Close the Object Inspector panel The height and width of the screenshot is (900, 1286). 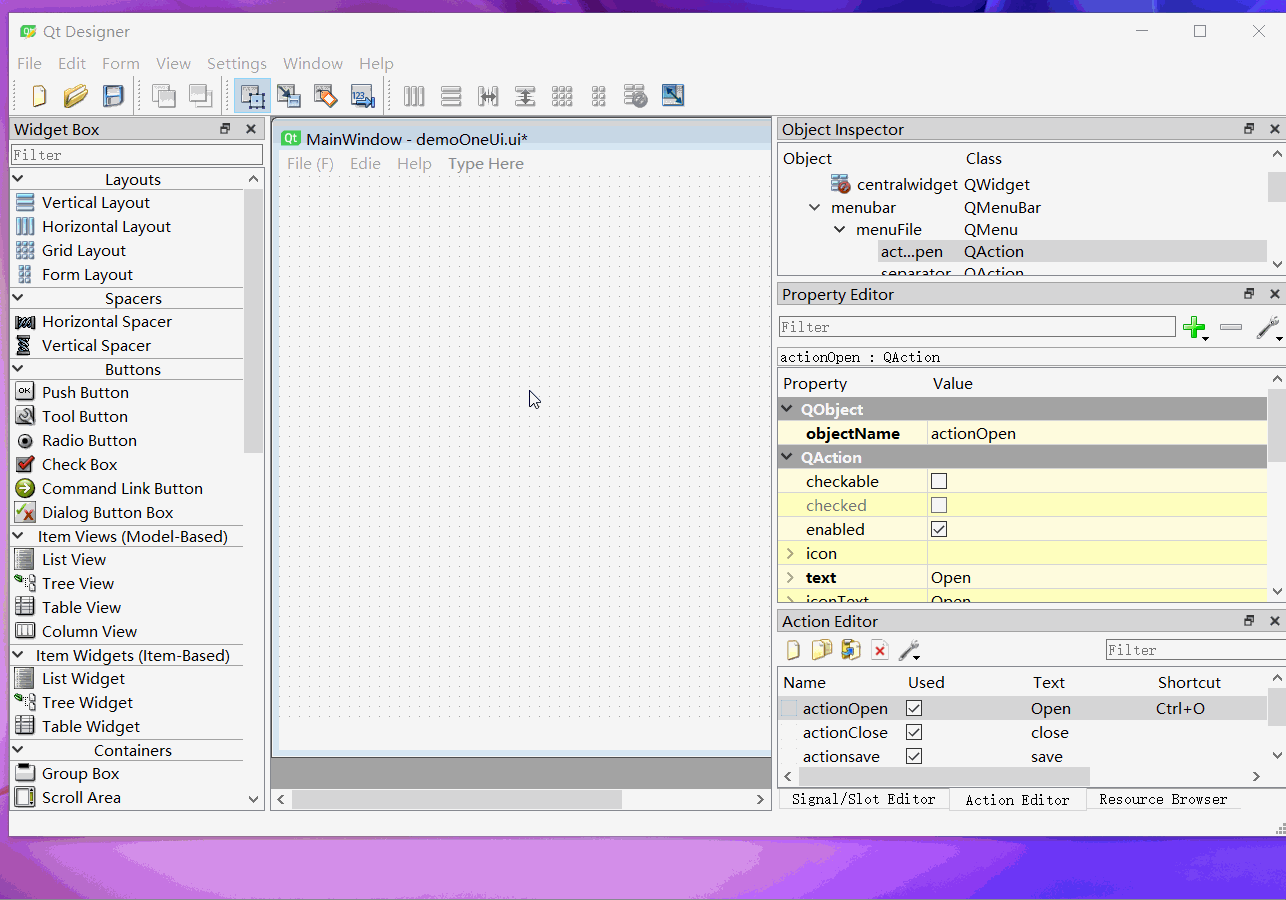click(x=1275, y=129)
